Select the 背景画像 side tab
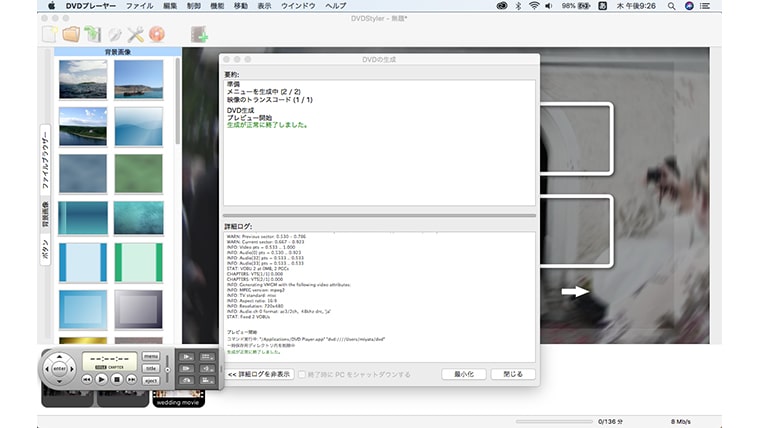The height and width of the screenshot is (428, 760). click(45, 215)
